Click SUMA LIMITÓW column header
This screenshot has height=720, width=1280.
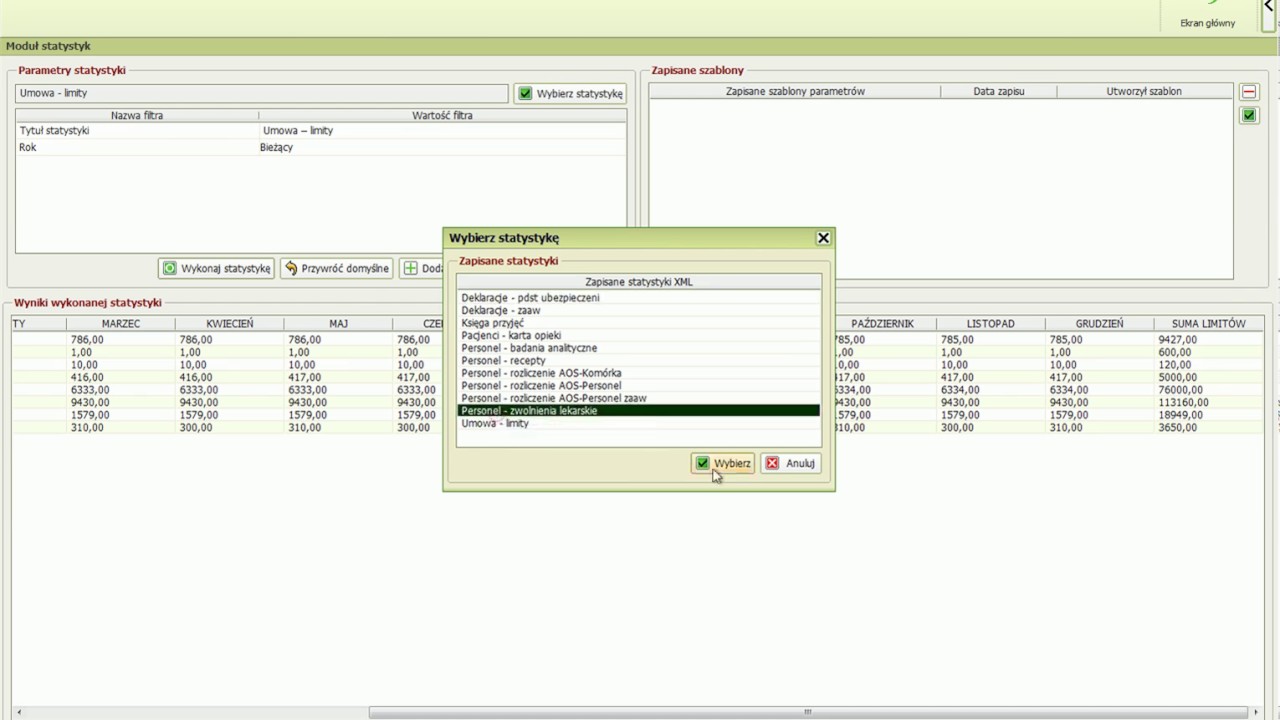1208,324
